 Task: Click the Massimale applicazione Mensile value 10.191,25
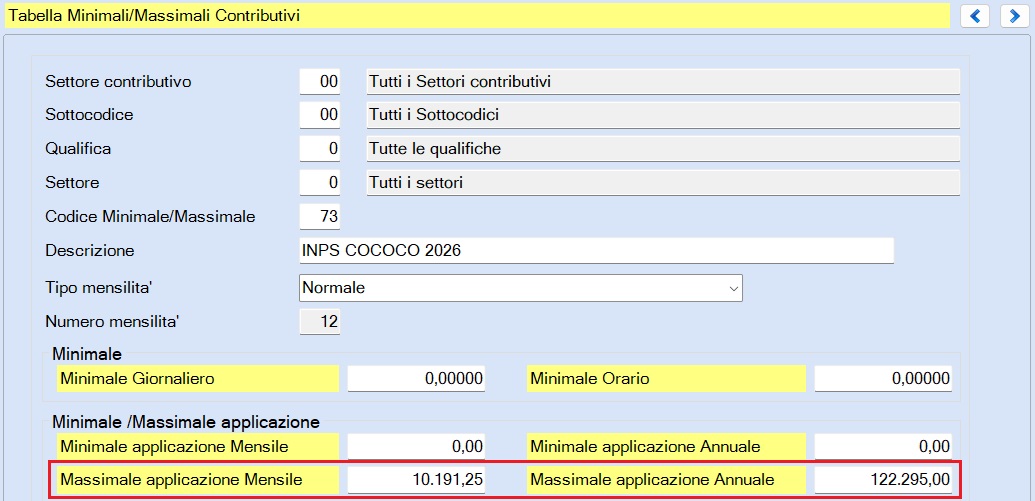click(417, 481)
